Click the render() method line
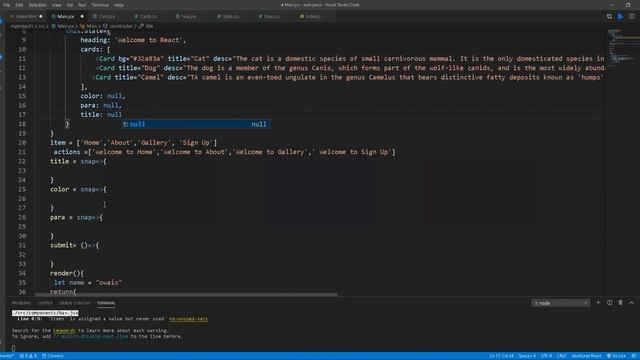This screenshot has width=640, height=360. (x=67, y=273)
